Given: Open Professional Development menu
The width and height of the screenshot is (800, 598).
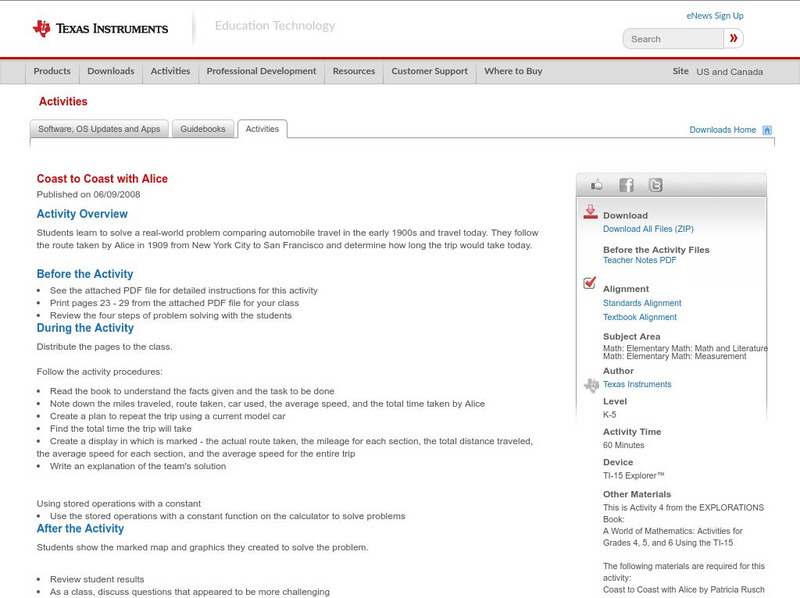Looking at the screenshot, I should pos(261,71).
